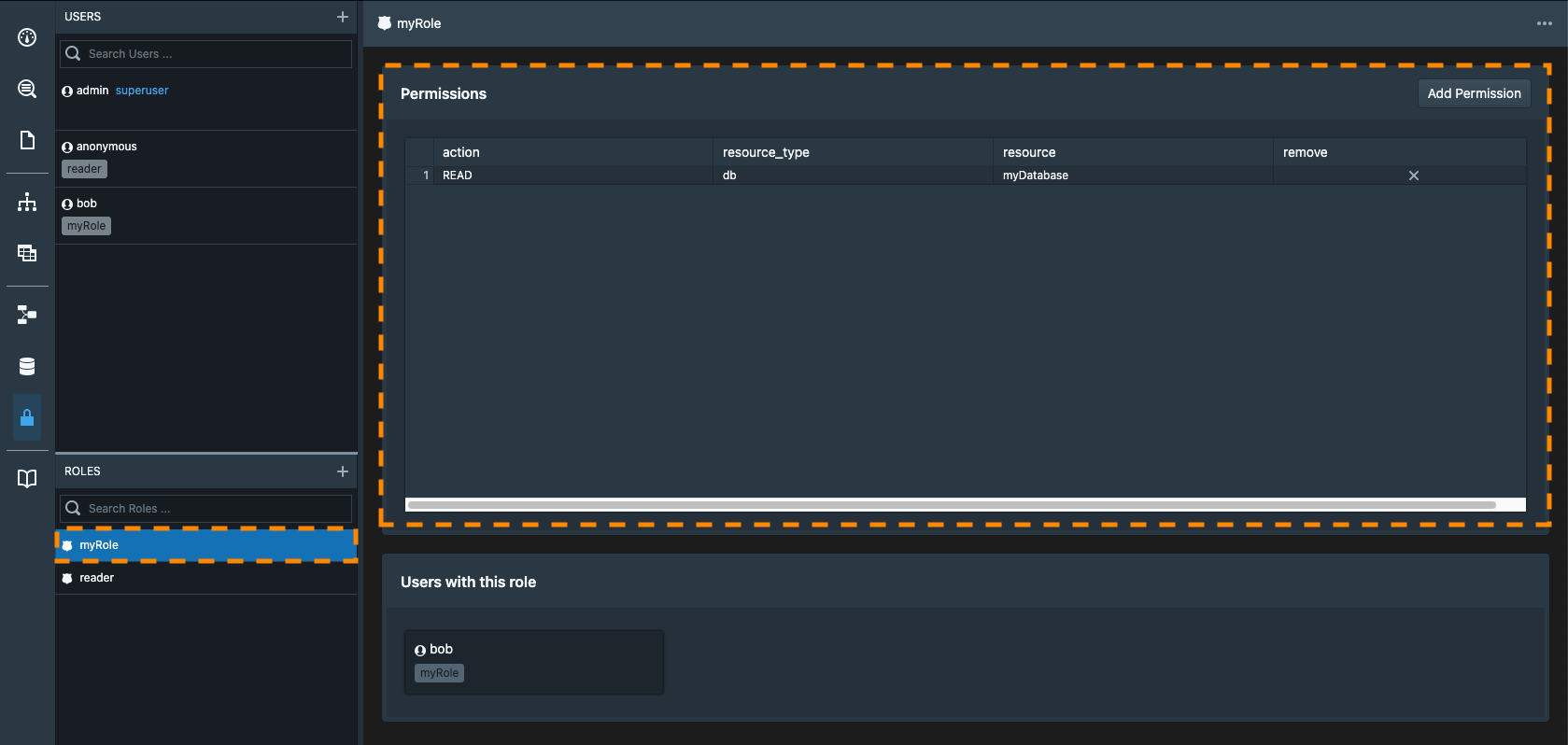The image size is (1568, 745).
Task: Click the Add Permission button
Action: click(x=1474, y=93)
